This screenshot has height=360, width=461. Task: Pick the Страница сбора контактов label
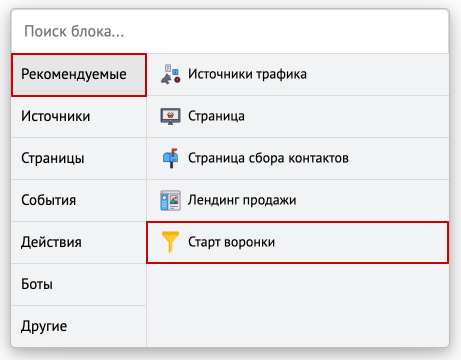pos(268,158)
